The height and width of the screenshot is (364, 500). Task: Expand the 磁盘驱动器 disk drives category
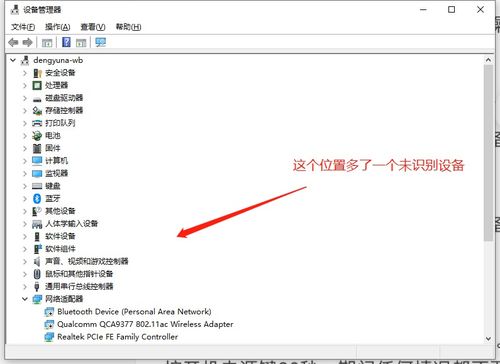(x=25, y=98)
